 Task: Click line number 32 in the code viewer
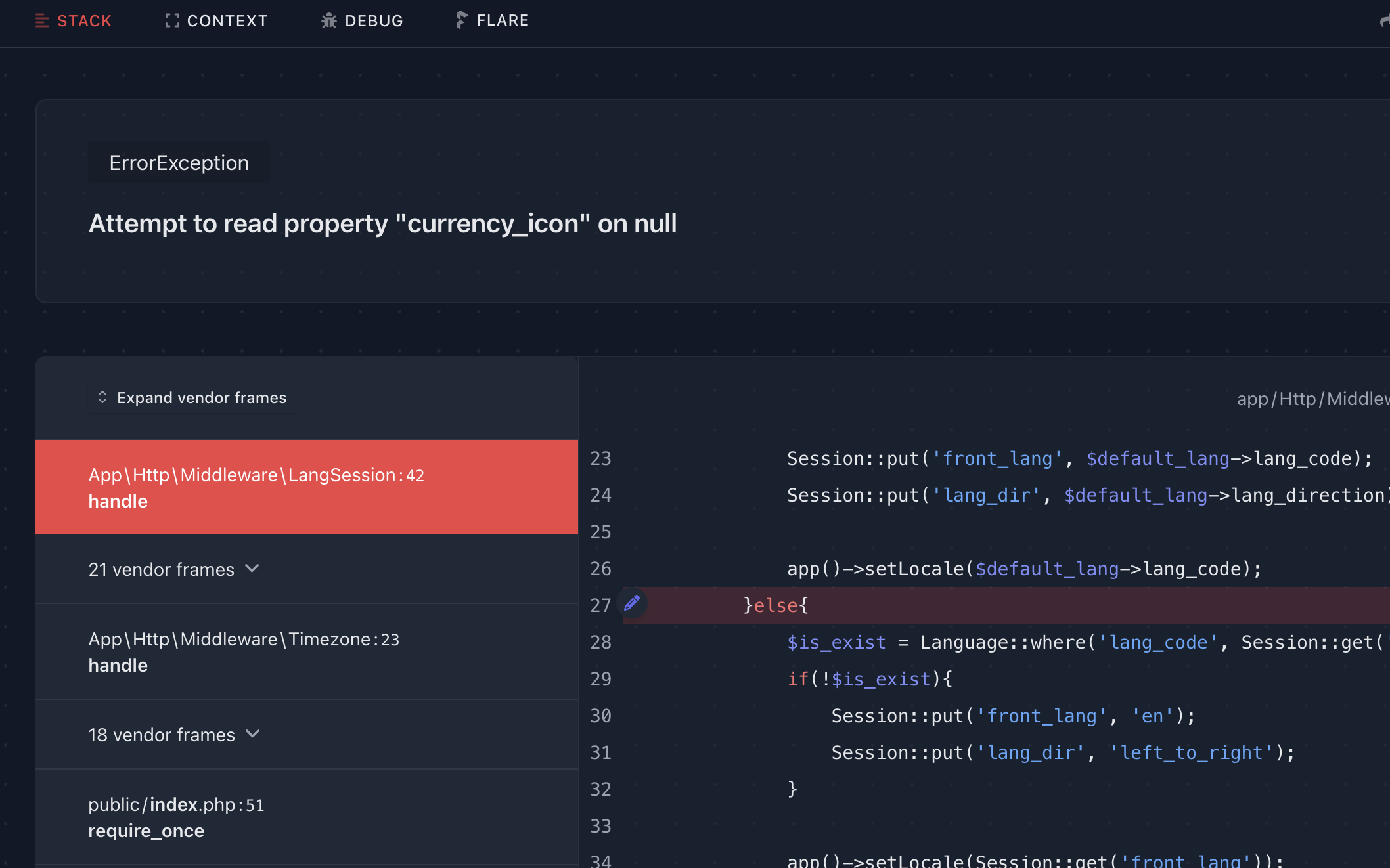coord(600,789)
